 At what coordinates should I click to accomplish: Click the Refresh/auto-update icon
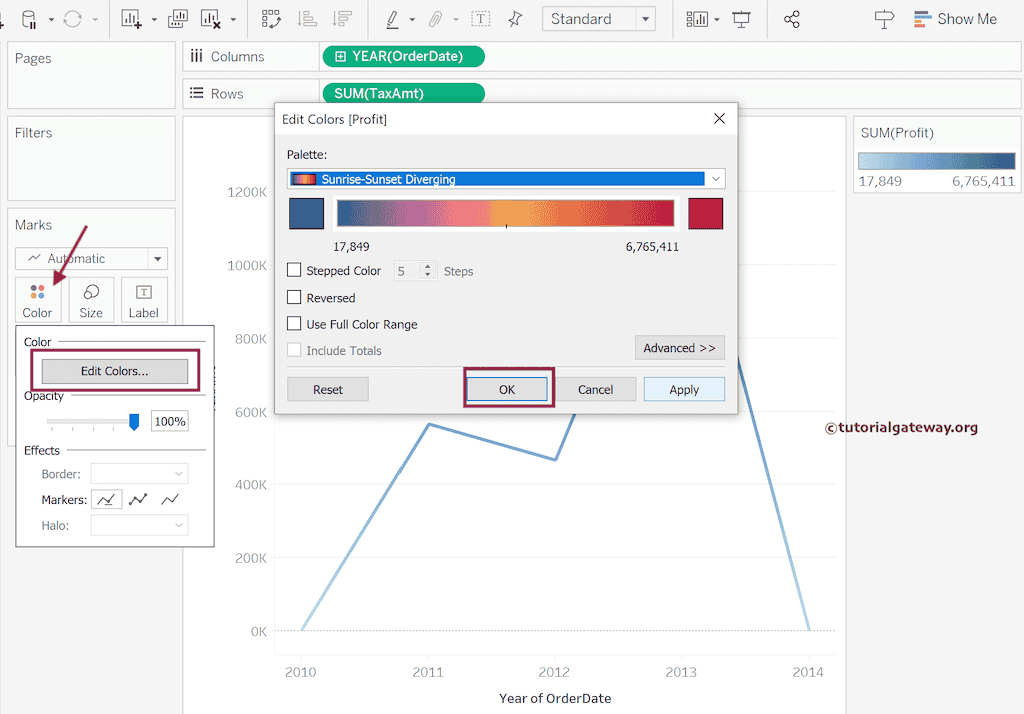72,20
